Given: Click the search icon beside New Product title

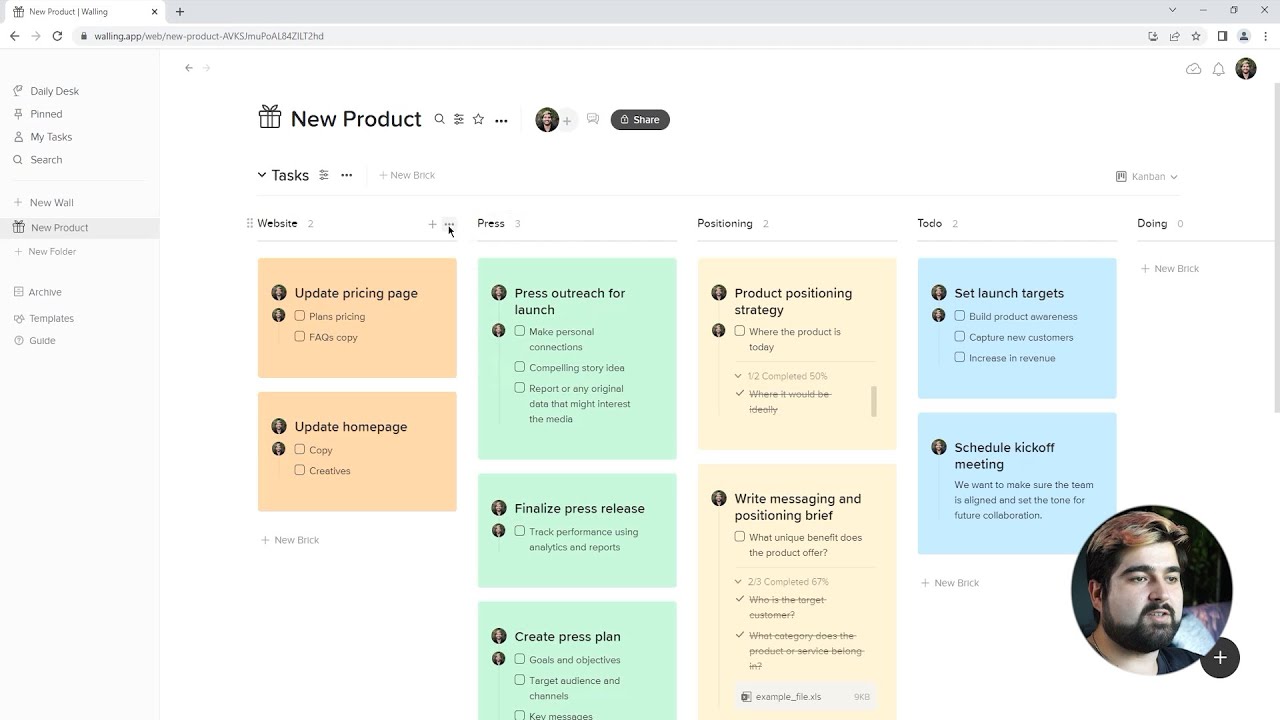Looking at the screenshot, I should [439, 119].
